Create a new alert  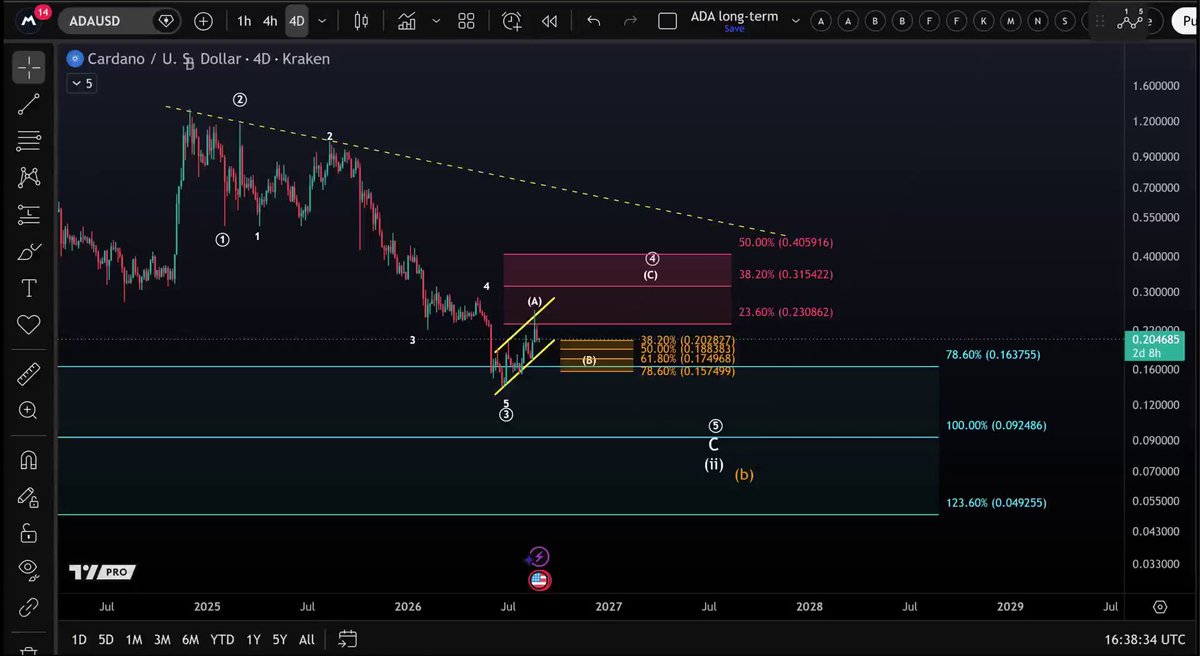pyautogui.click(x=512, y=21)
